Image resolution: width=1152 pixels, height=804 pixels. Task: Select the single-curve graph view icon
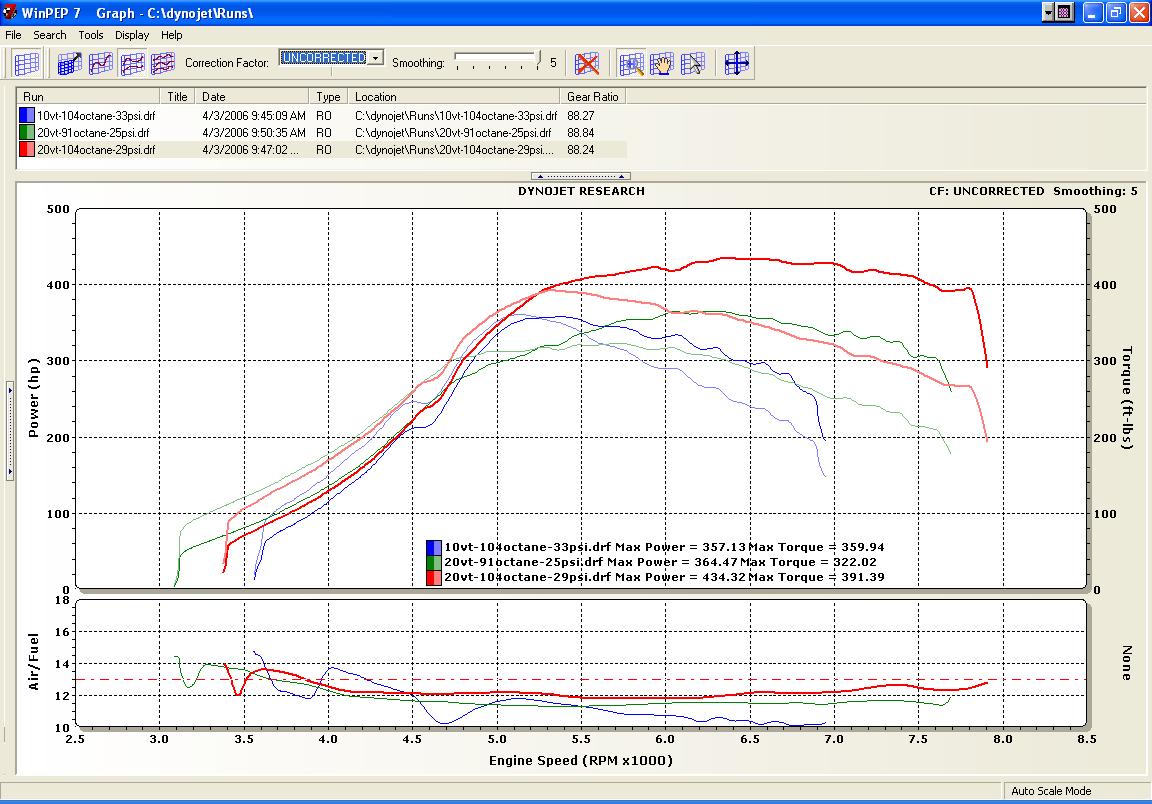(101, 63)
